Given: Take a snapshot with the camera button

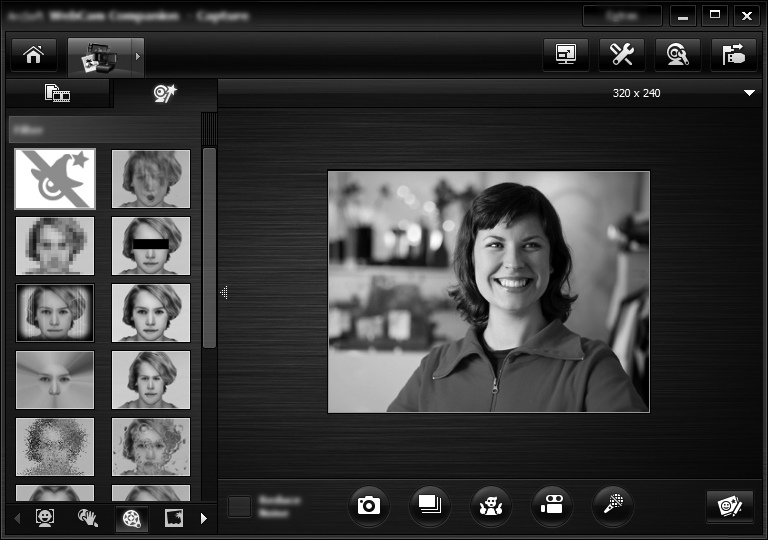Looking at the screenshot, I should click(x=369, y=506).
